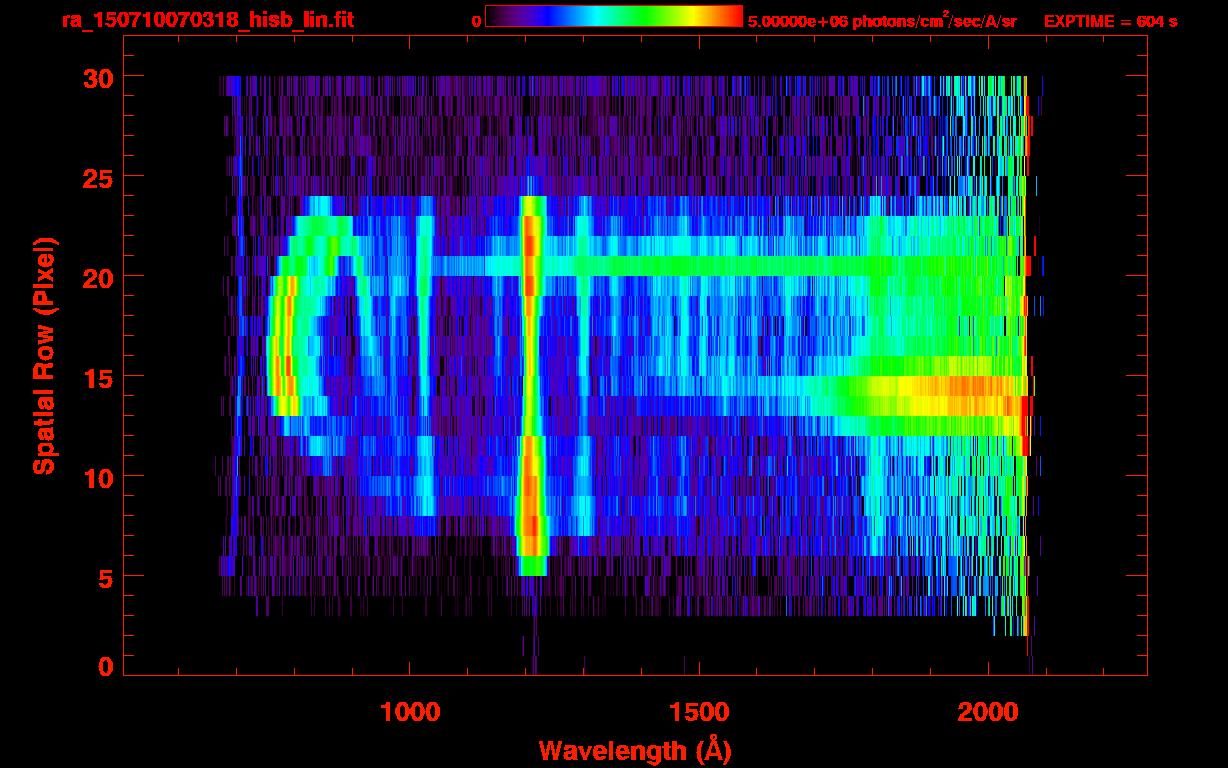Click the y-axis tick label 15

point(96,377)
